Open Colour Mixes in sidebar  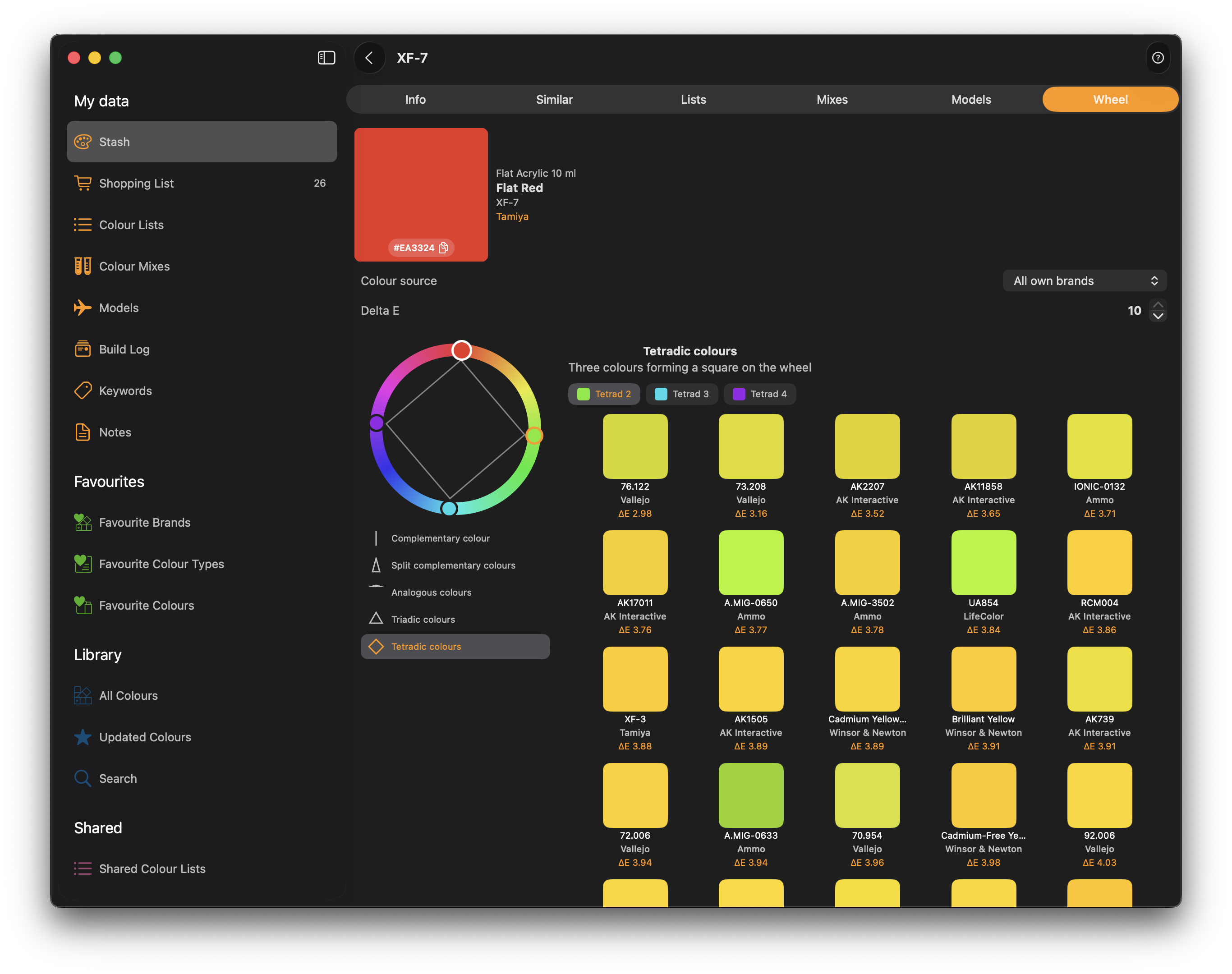point(202,266)
